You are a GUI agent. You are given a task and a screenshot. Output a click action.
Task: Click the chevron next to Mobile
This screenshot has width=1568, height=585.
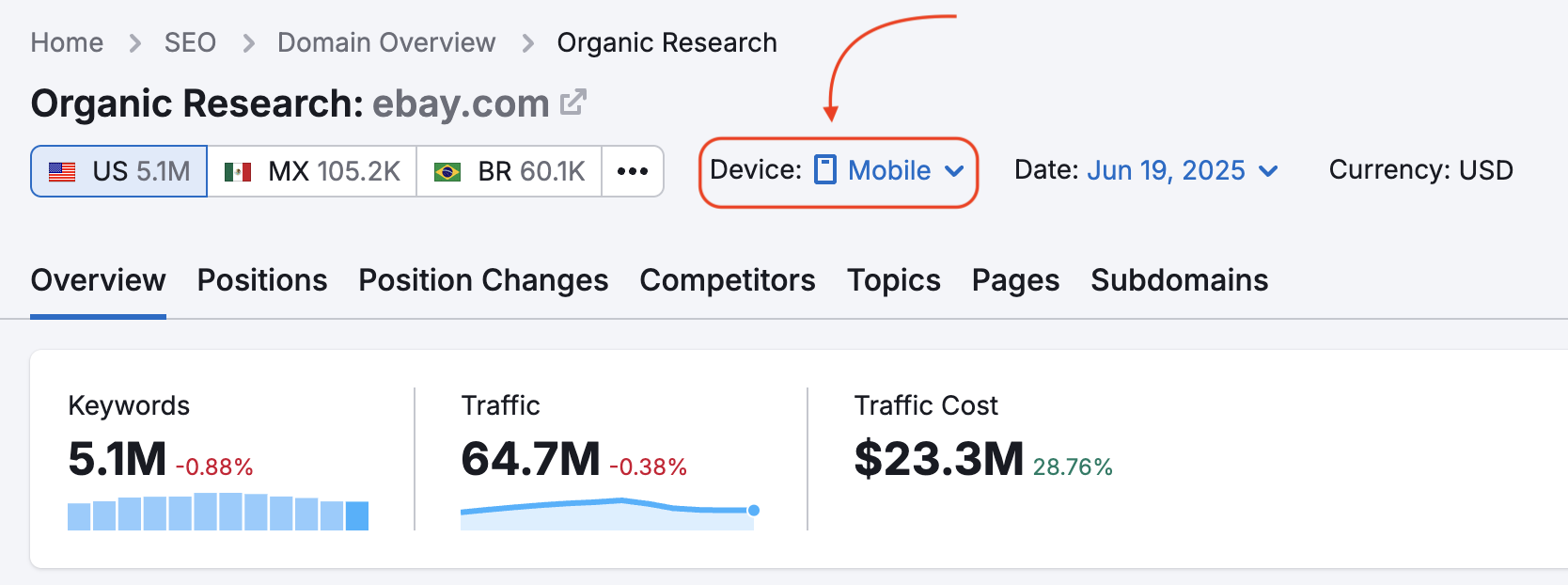coord(956,172)
